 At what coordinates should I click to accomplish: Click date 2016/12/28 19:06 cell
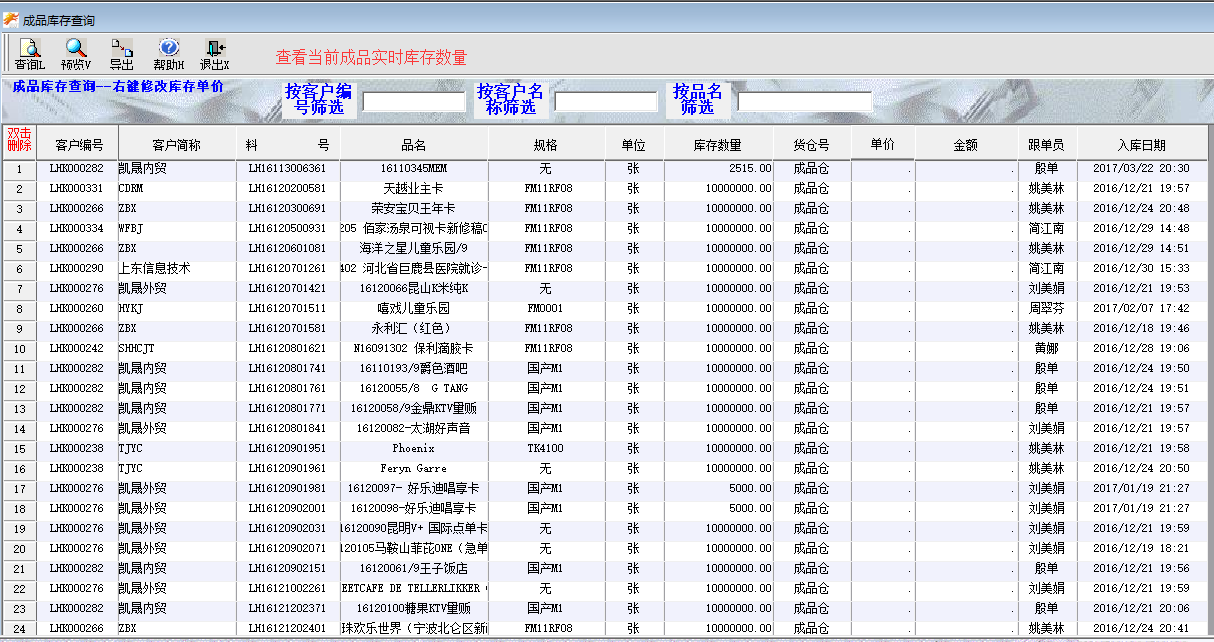click(1141, 349)
